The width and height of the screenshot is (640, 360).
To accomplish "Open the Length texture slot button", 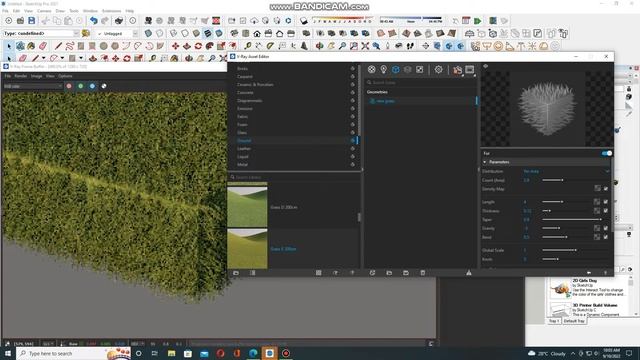I will (597, 202).
